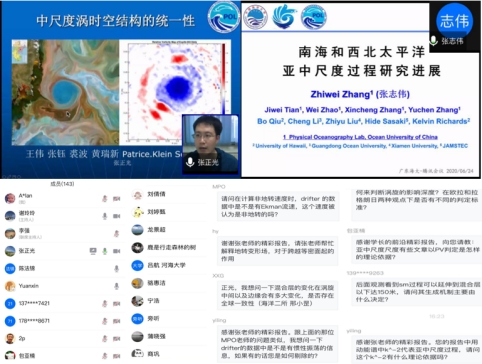Viewport: 482px width, 364px height.
Task: Click the screen-share icon next to 张正光
Action: (93, 251)
